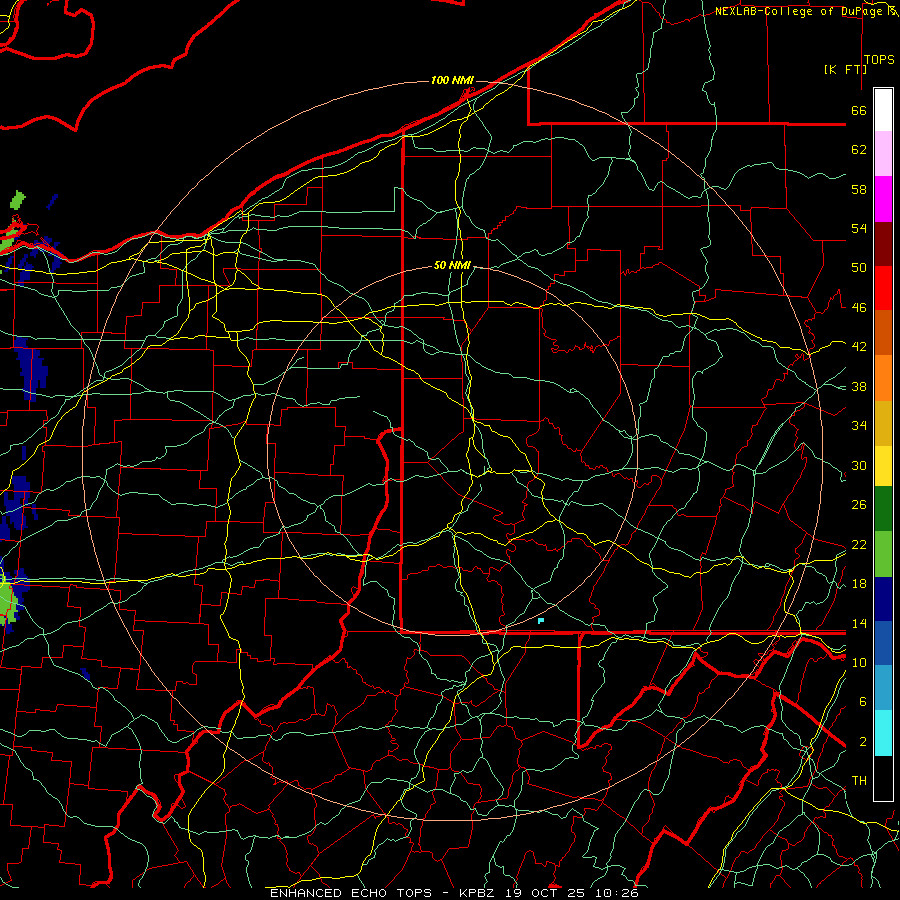Click the legend value "54"
900x900 pixels.
click(x=859, y=228)
